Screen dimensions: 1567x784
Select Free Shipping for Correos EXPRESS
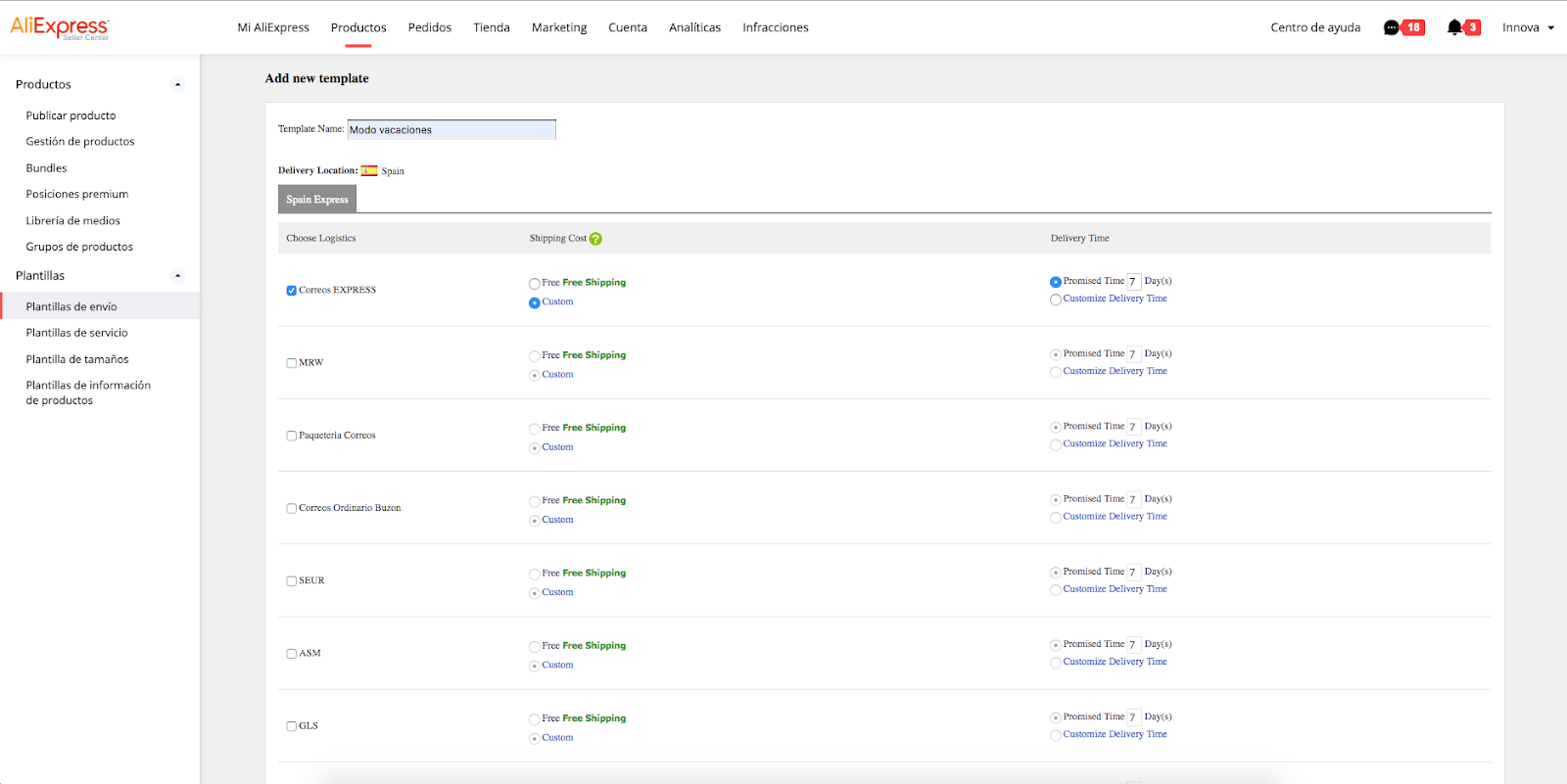(534, 284)
